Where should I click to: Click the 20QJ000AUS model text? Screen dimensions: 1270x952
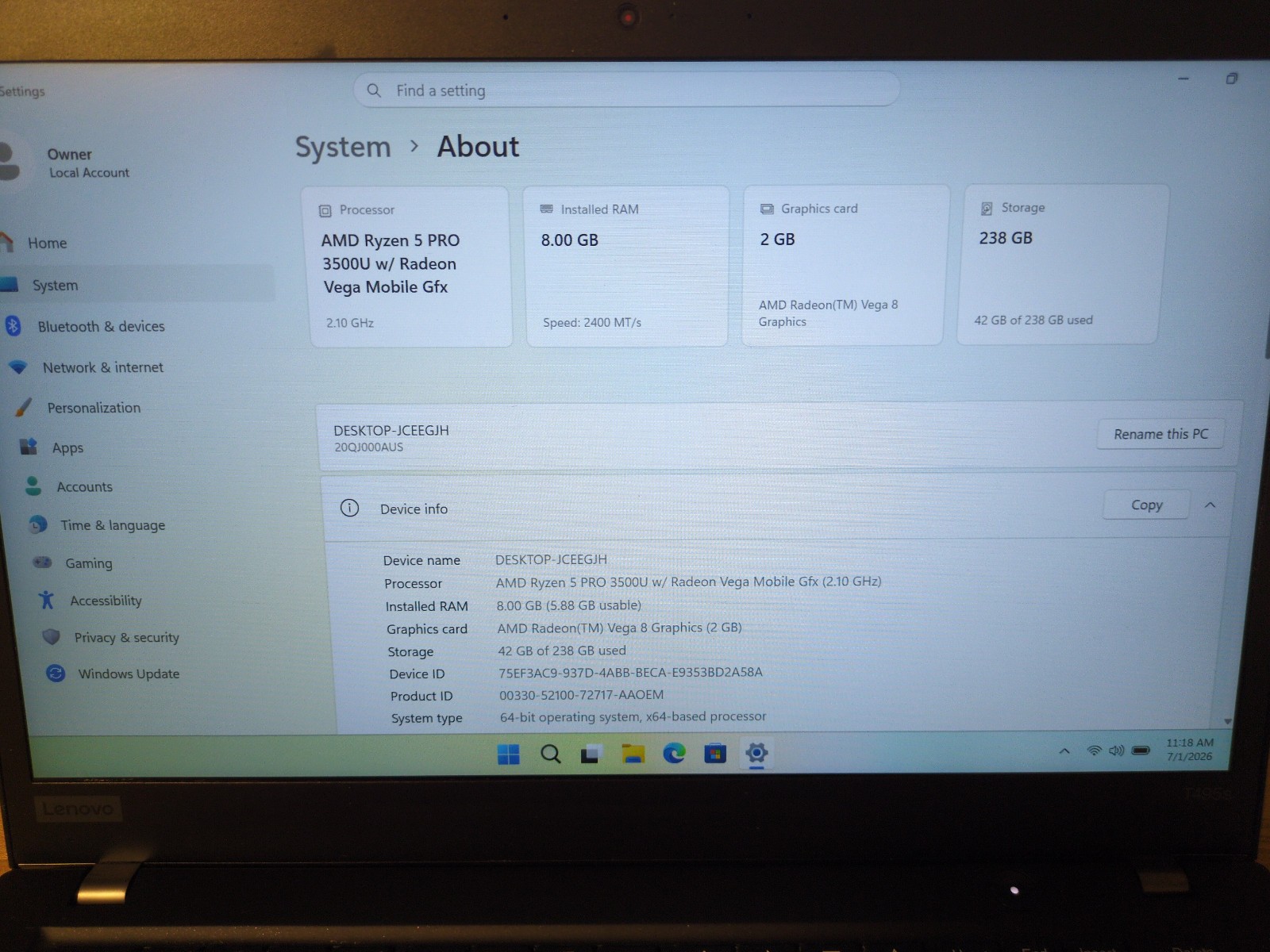368,447
